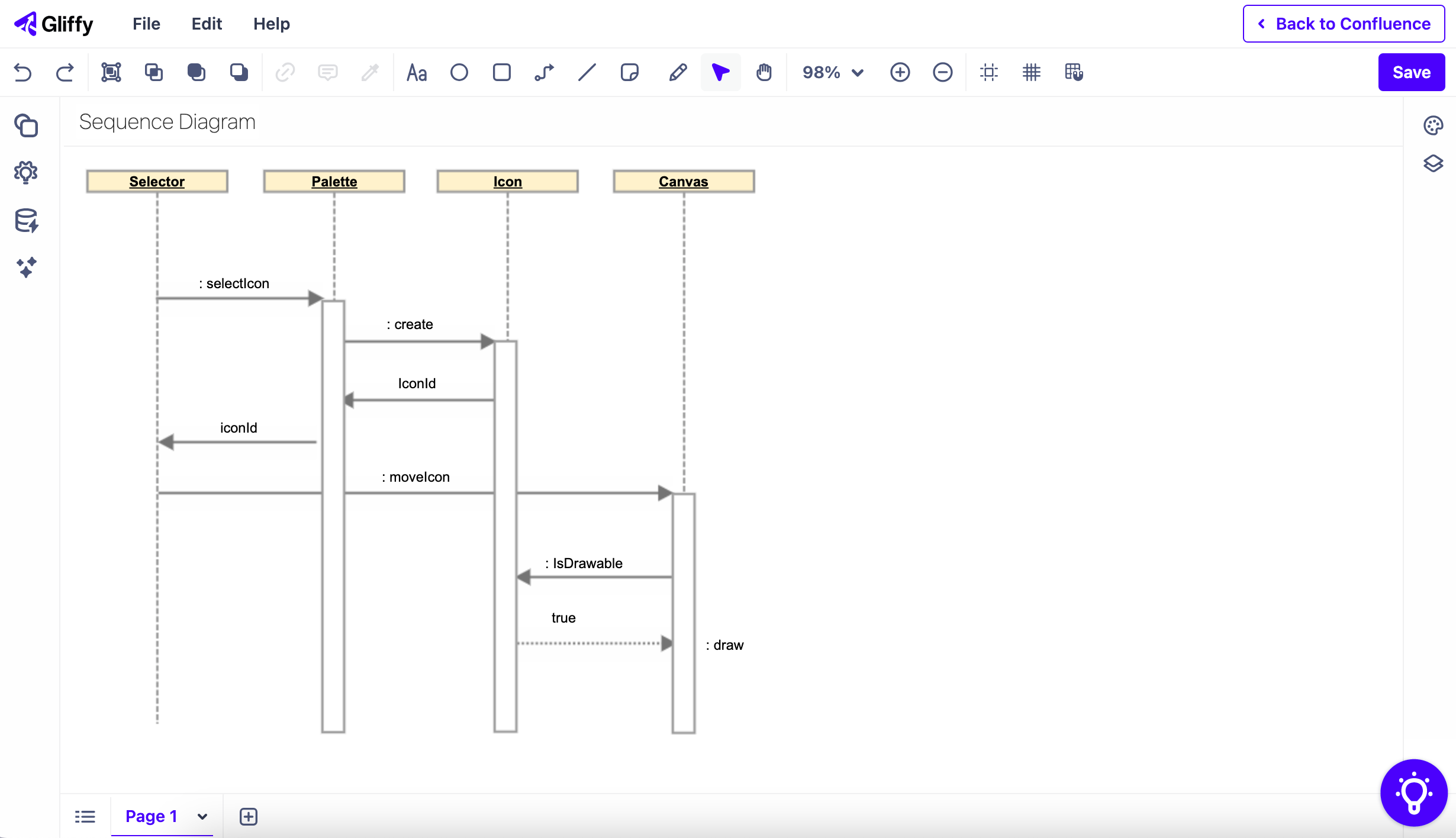The width and height of the screenshot is (1456, 838).
Task: Undo the last action
Action: click(22, 72)
